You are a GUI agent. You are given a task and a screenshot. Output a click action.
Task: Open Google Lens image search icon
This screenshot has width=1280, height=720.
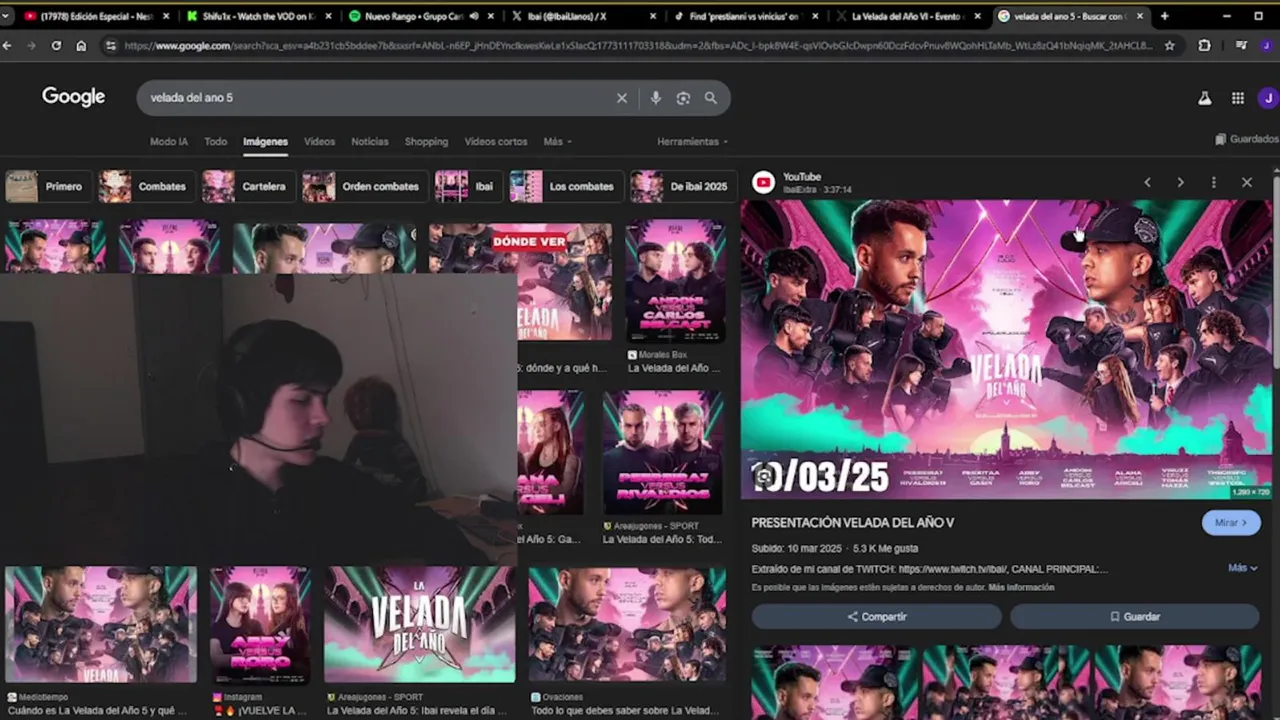pos(683,98)
